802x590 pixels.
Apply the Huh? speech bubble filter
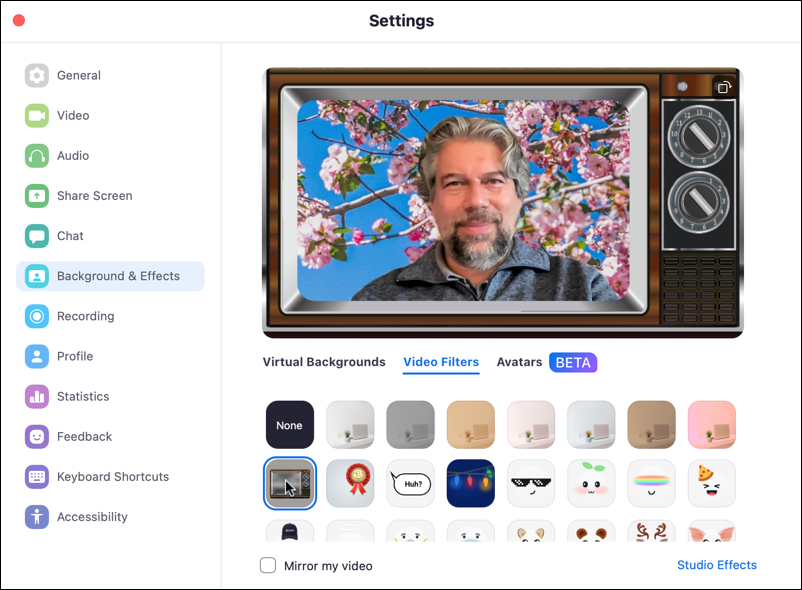click(410, 483)
